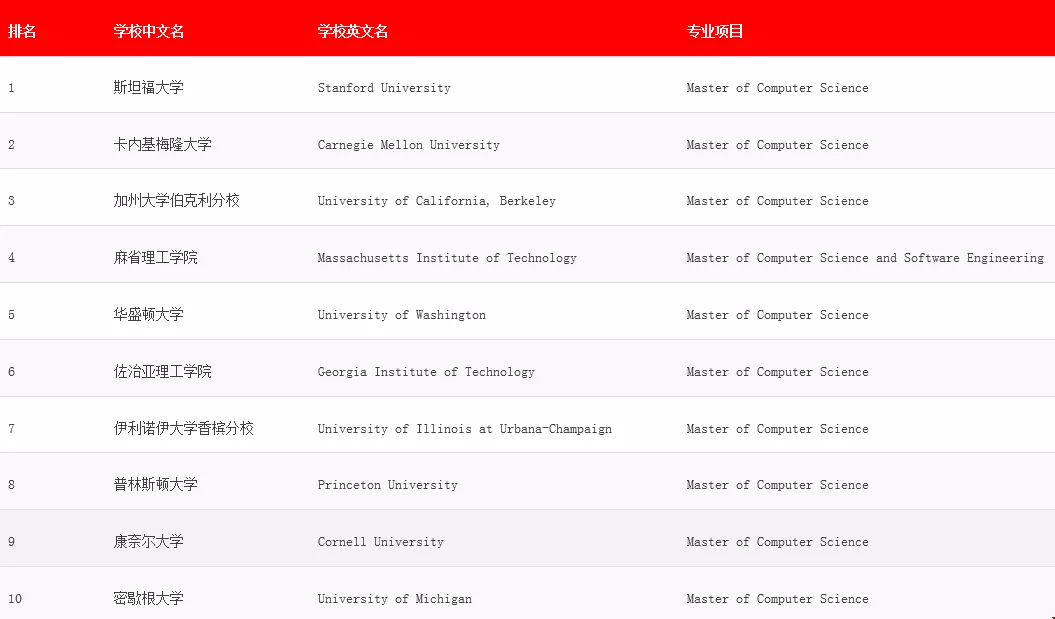The width and height of the screenshot is (1055, 619).
Task: Select rank number 8 cell
Action: click(11, 484)
